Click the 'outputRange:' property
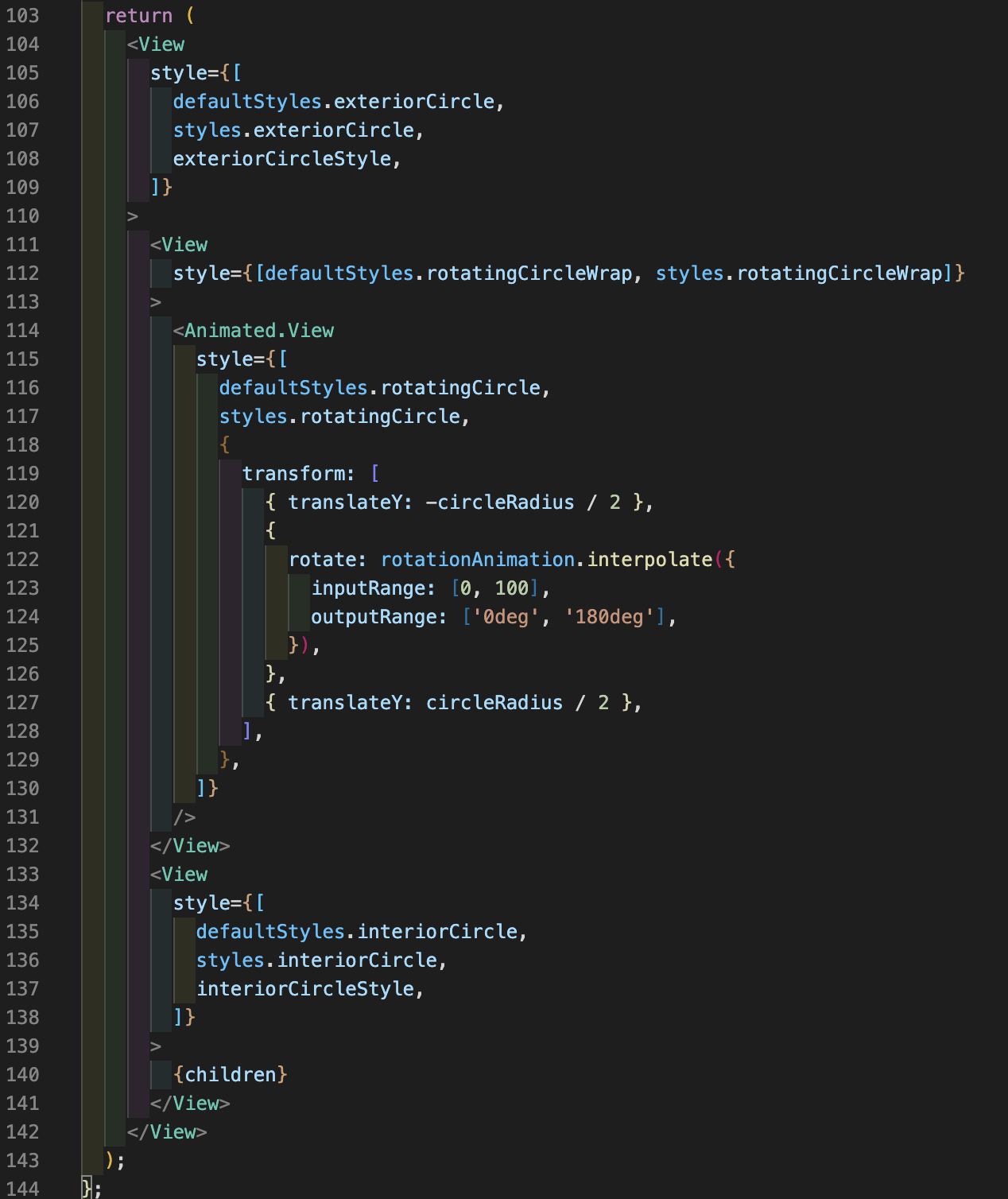The height and width of the screenshot is (1199, 1008). click(379, 616)
